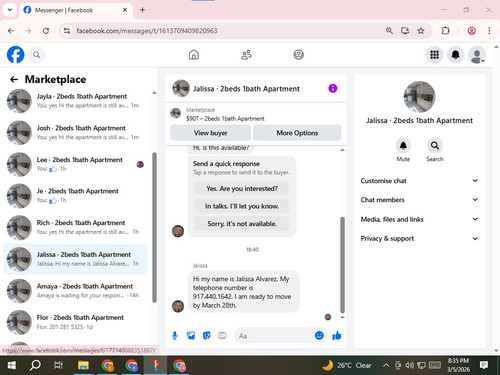Send quick reply 'Yes. Are you interested?'
Image resolution: width=500 pixels, height=375 pixels.
(242, 189)
